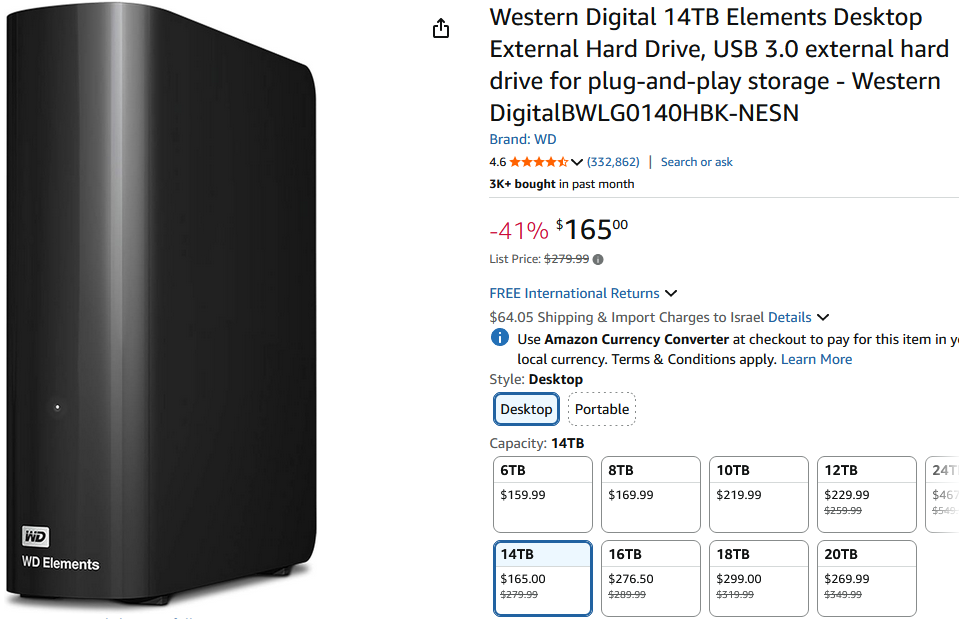Choose the 20TB capacity option
The height and width of the screenshot is (619, 959).
tap(866, 578)
